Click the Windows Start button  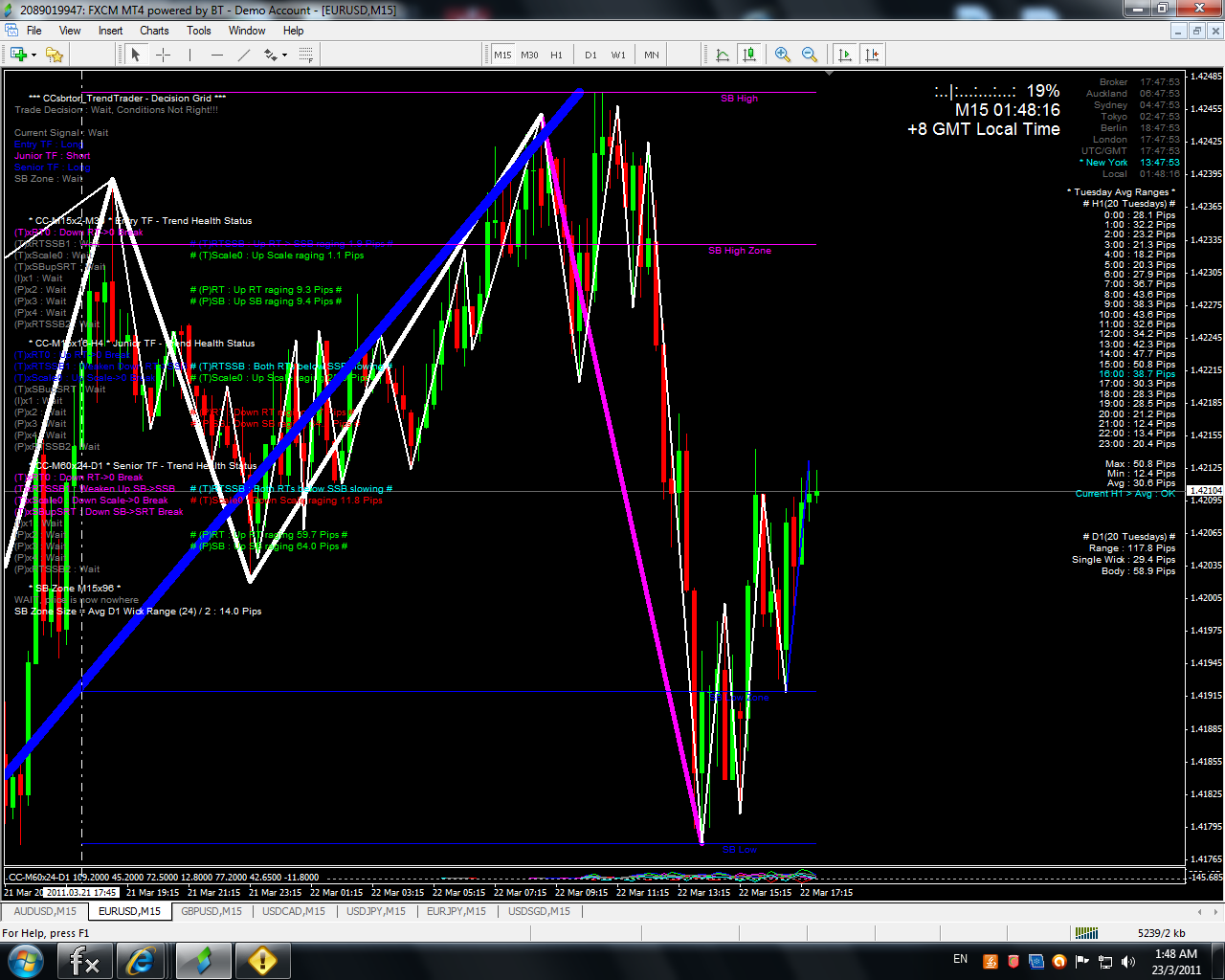[26, 961]
